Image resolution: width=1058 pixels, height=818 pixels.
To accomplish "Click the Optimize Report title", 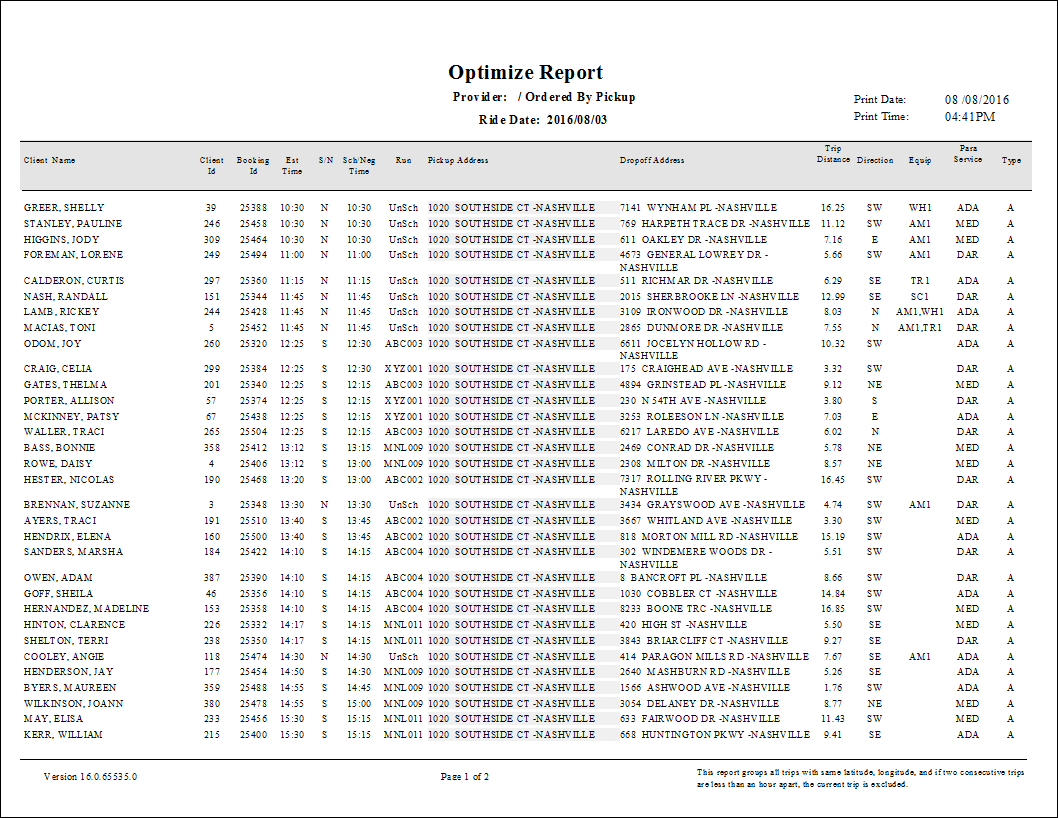I will pos(526,71).
